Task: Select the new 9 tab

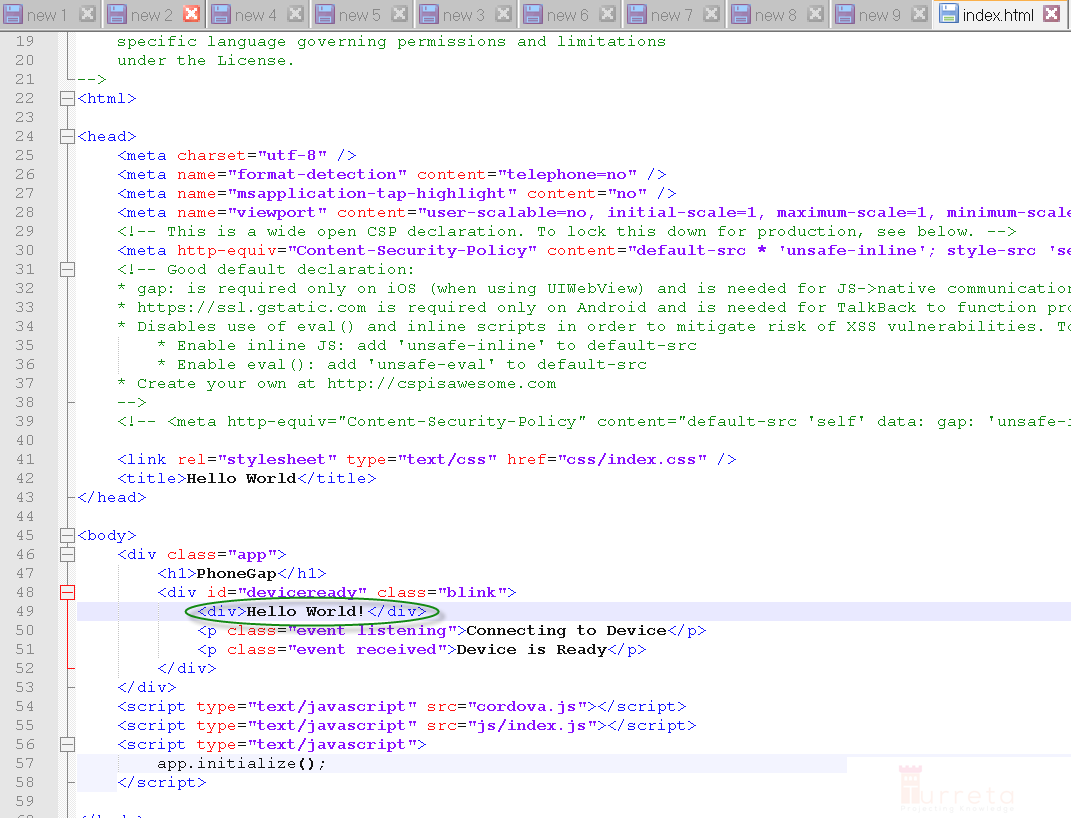Action: tap(880, 15)
